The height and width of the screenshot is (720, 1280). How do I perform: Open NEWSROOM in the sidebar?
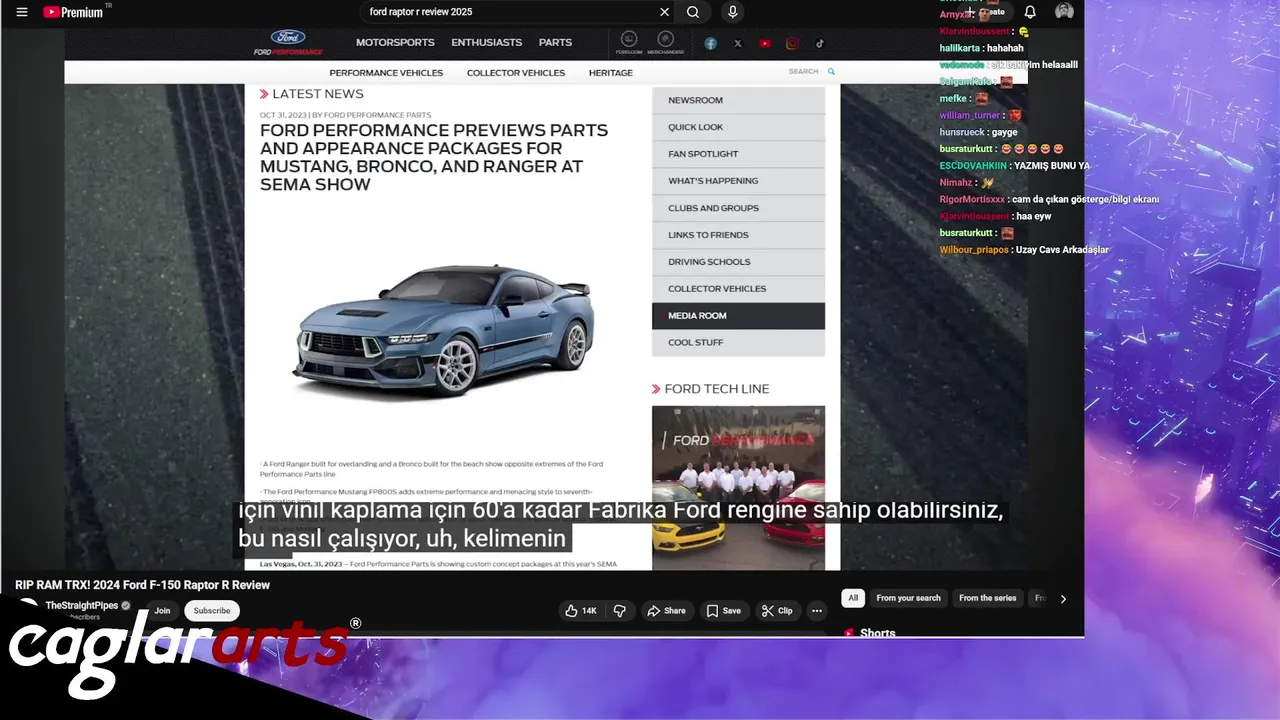[738, 100]
